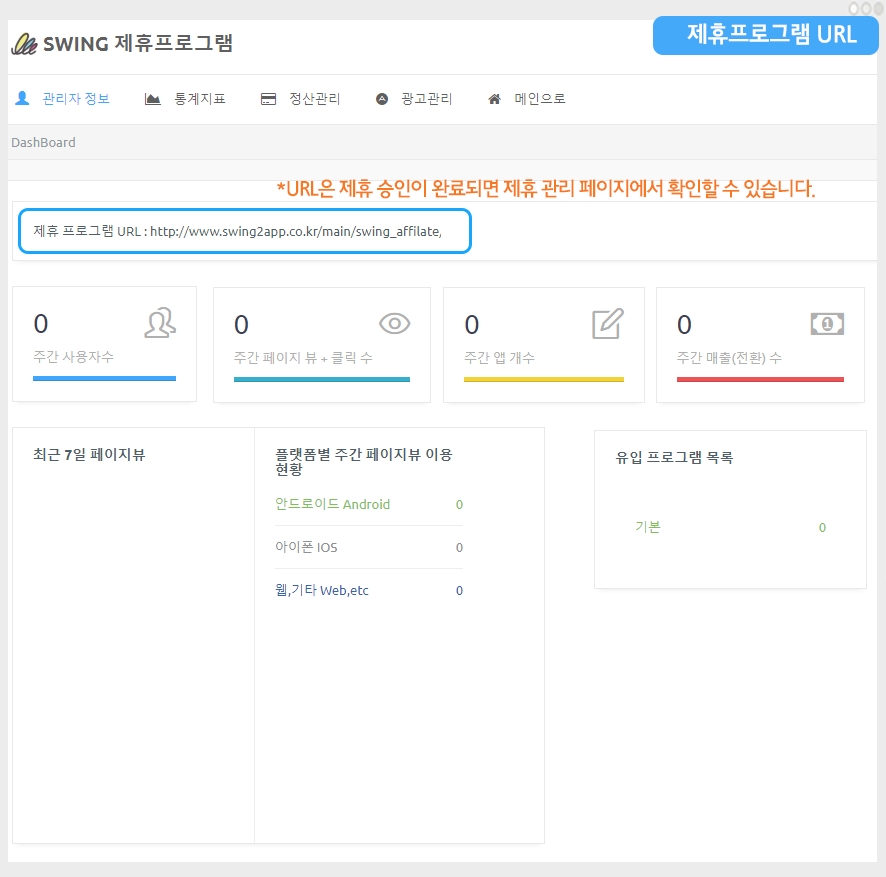The width and height of the screenshot is (886, 877).
Task: Click the money icon in 주간 매출 card
Action: pyautogui.click(x=827, y=323)
